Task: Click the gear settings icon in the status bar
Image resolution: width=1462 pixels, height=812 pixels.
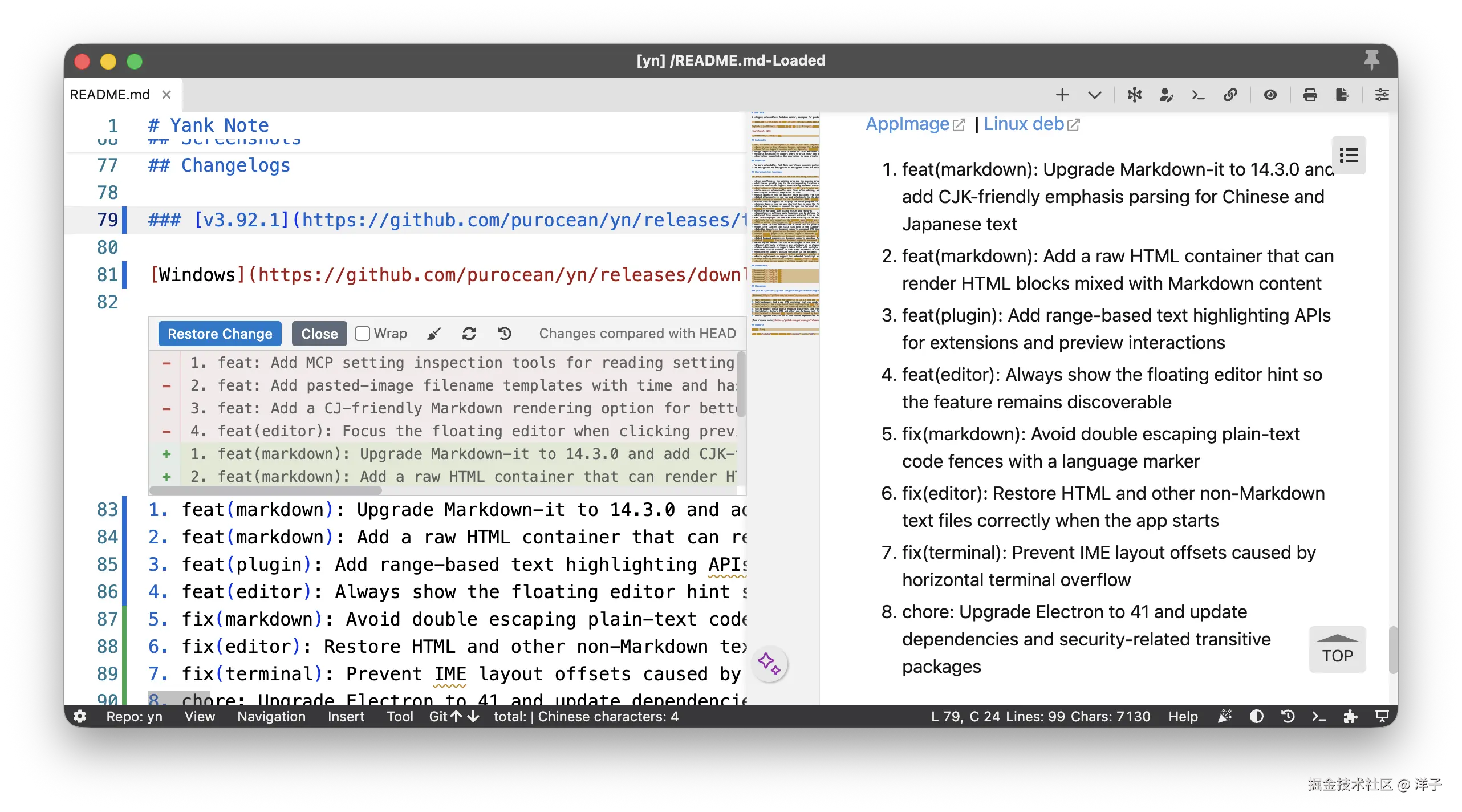Action: 80,716
